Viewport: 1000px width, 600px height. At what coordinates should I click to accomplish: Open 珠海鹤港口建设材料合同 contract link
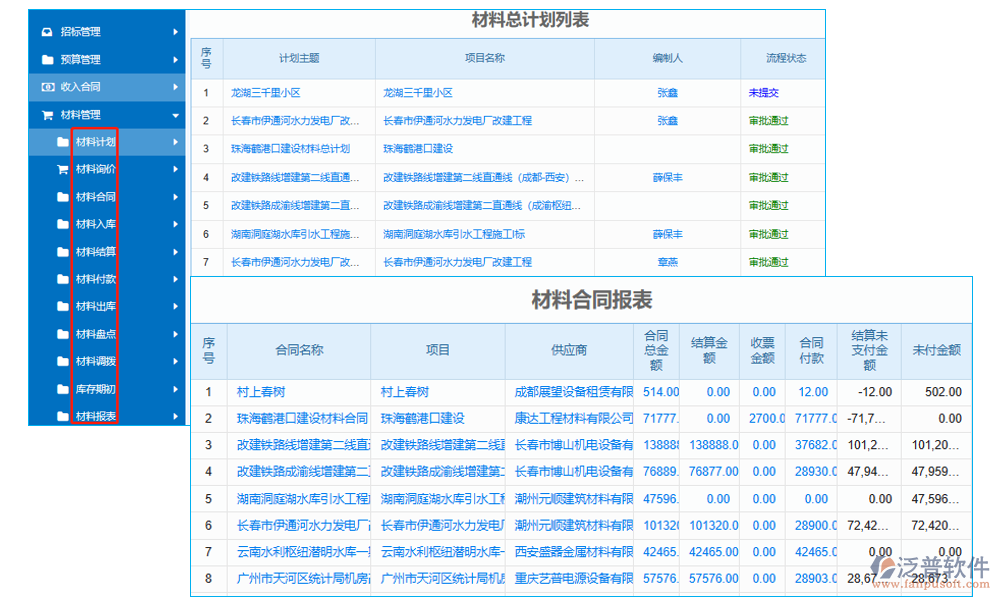click(302, 418)
